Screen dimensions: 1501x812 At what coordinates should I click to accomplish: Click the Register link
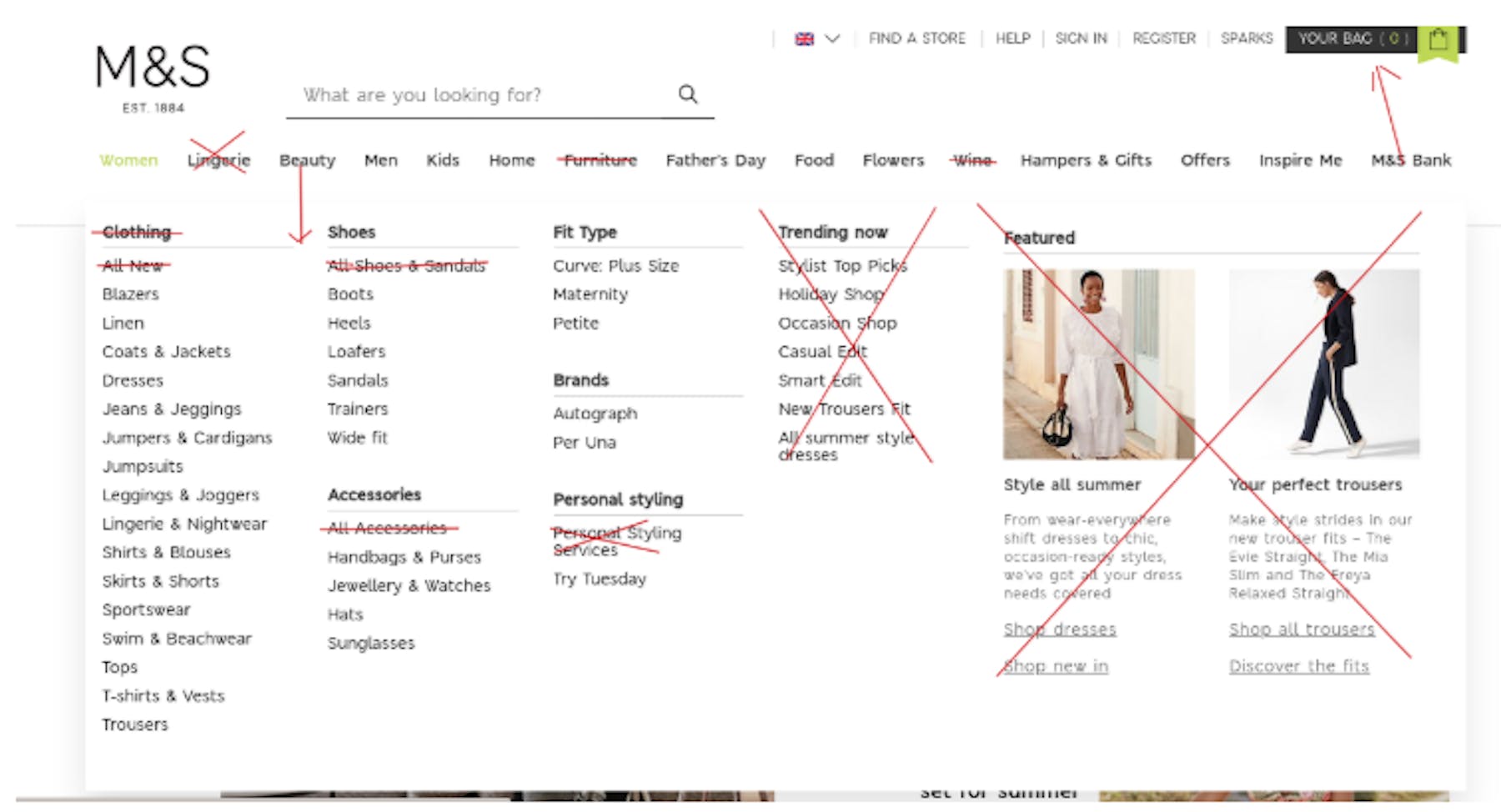pos(1164,38)
